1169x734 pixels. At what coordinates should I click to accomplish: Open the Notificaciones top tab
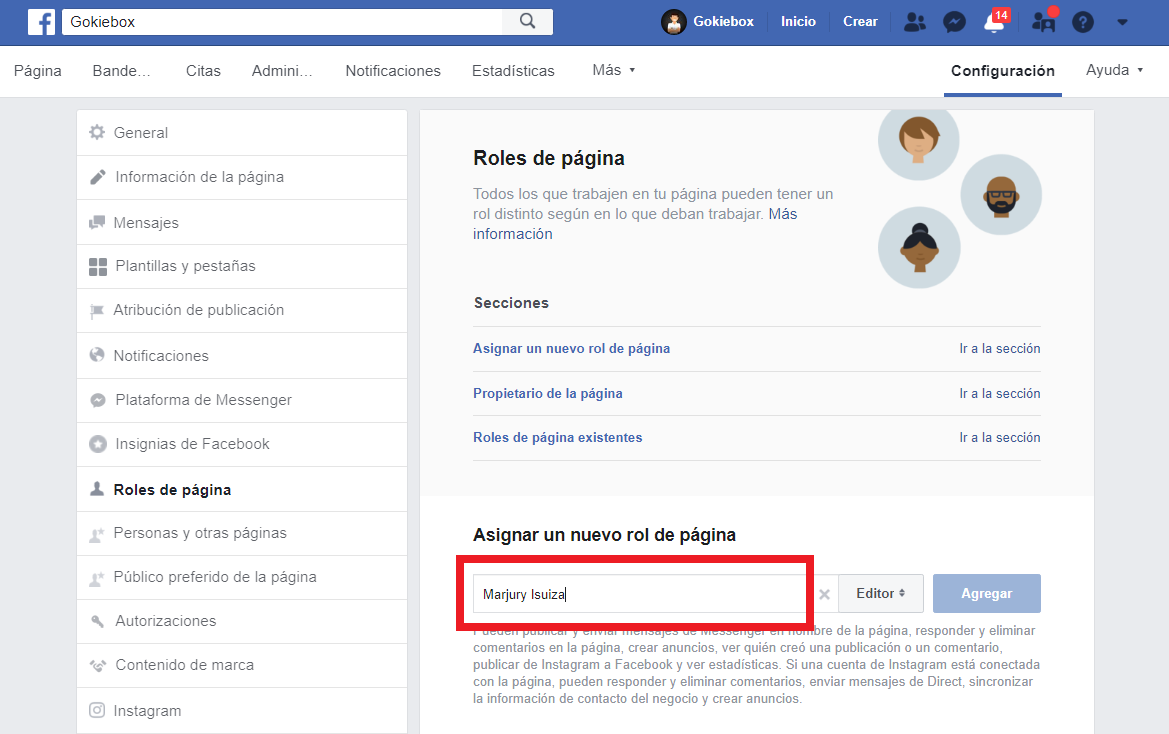pyautogui.click(x=393, y=71)
